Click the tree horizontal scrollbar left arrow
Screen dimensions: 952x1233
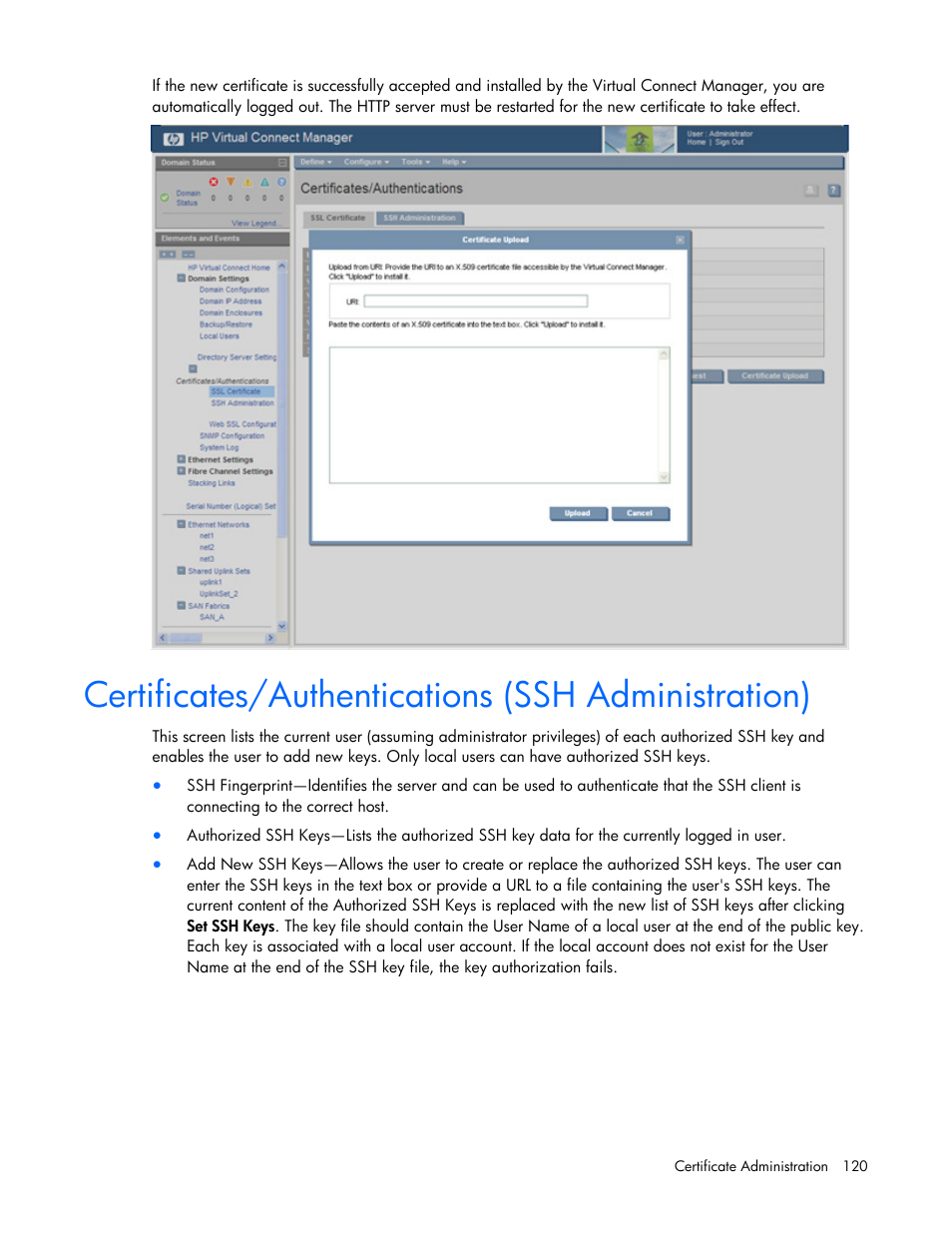click(164, 637)
